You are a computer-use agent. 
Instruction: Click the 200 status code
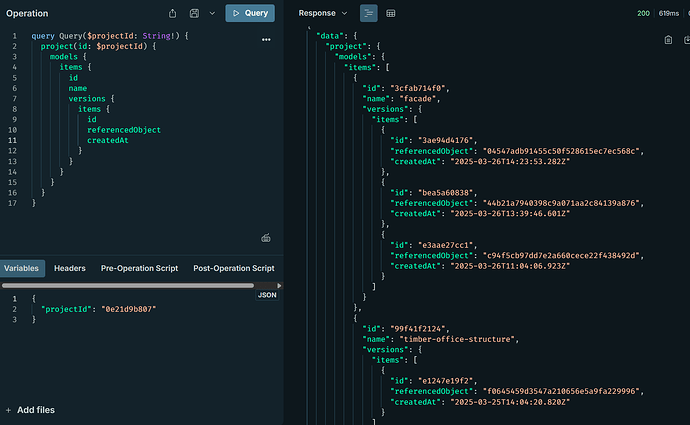tap(643, 13)
